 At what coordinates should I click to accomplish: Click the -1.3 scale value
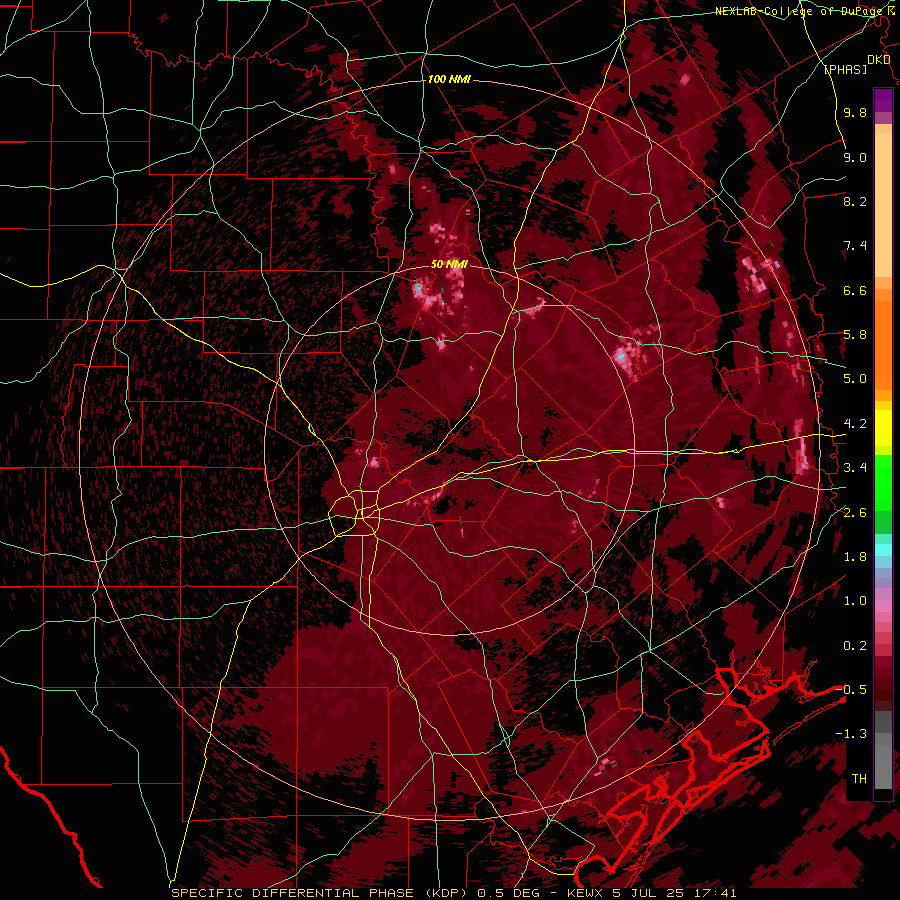(x=851, y=734)
